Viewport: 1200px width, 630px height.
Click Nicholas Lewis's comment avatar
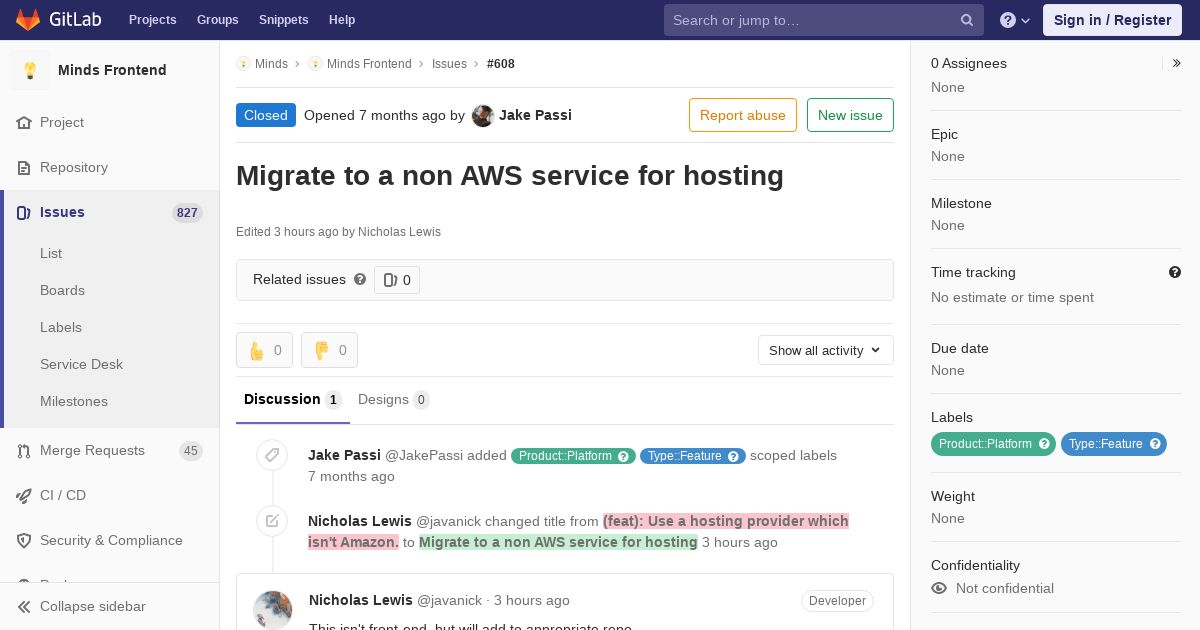coord(272,610)
